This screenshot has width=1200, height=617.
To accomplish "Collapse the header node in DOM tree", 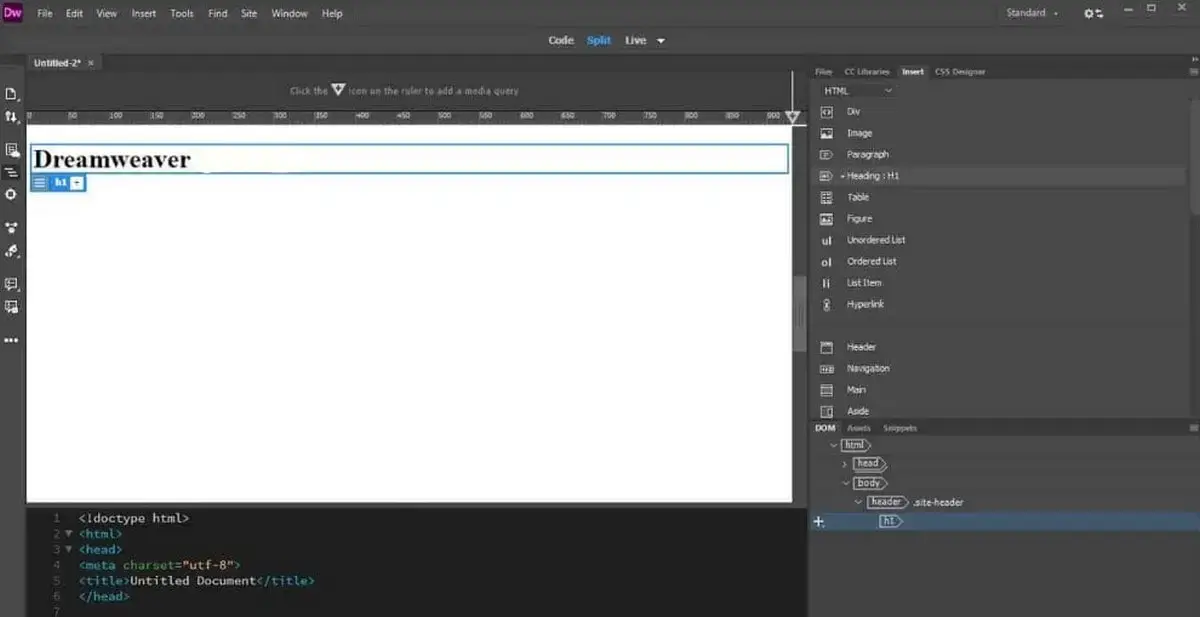I will [x=857, y=502].
